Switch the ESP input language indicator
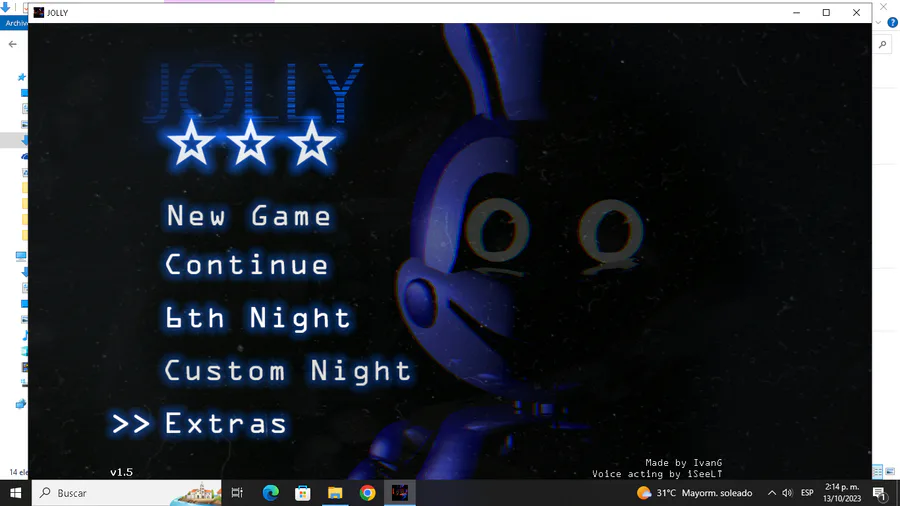This screenshot has width=900, height=506. pyautogui.click(x=807, y=493)
